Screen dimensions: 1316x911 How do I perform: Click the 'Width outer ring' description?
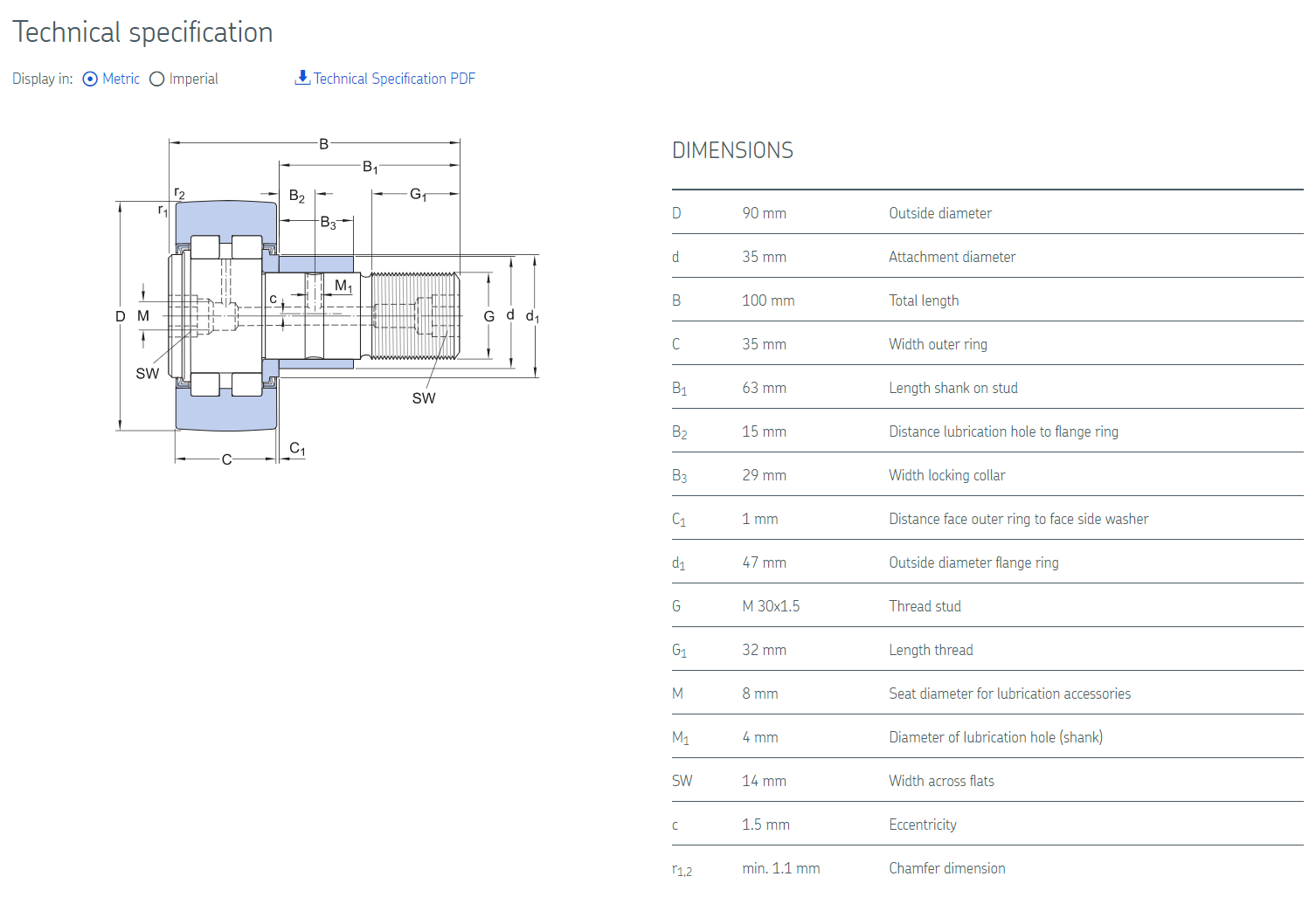[x=938, y=344]
